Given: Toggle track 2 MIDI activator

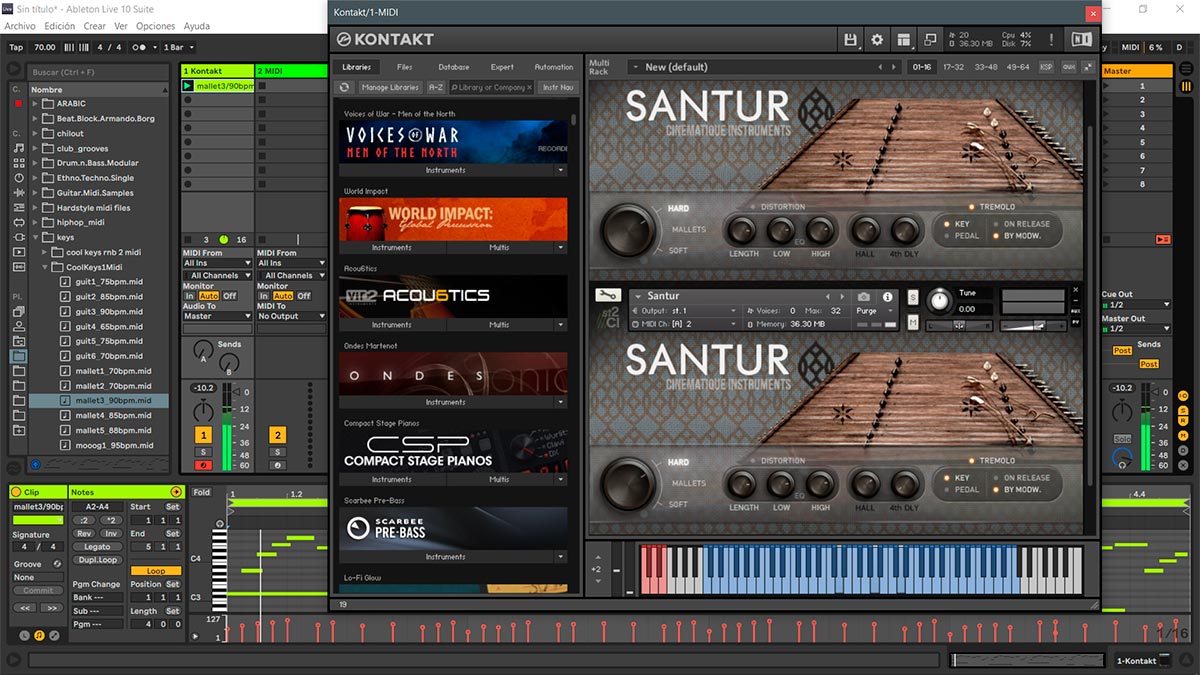Looking at the screenshot, I should click(x=277, y=435).
